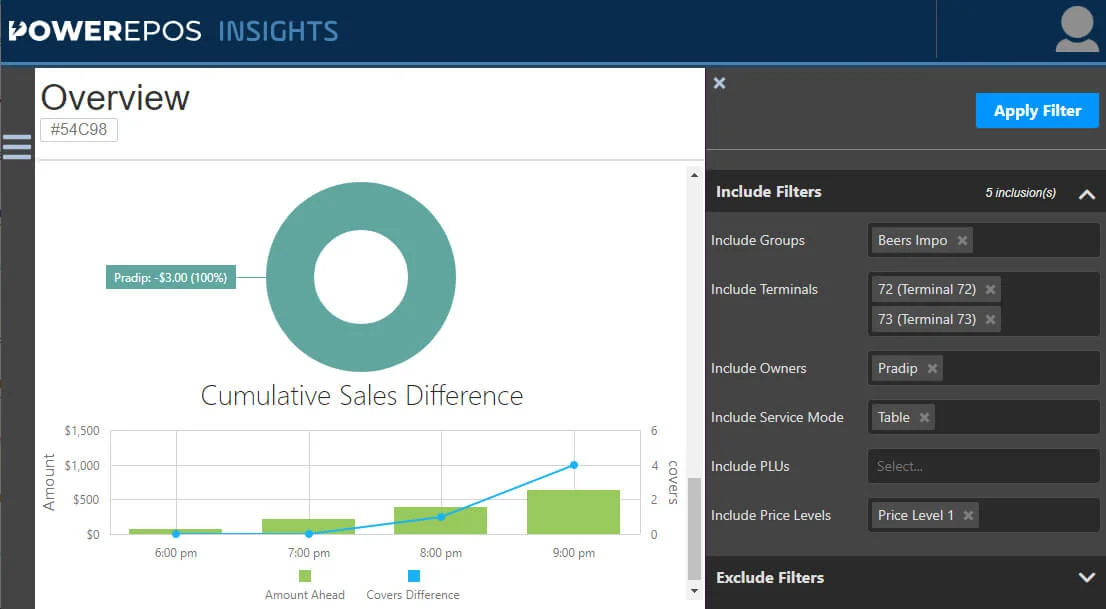Remove the Price Level 1 tag
The height and width of the screenshot is (609, 1106).
click(x=968, y=516)
